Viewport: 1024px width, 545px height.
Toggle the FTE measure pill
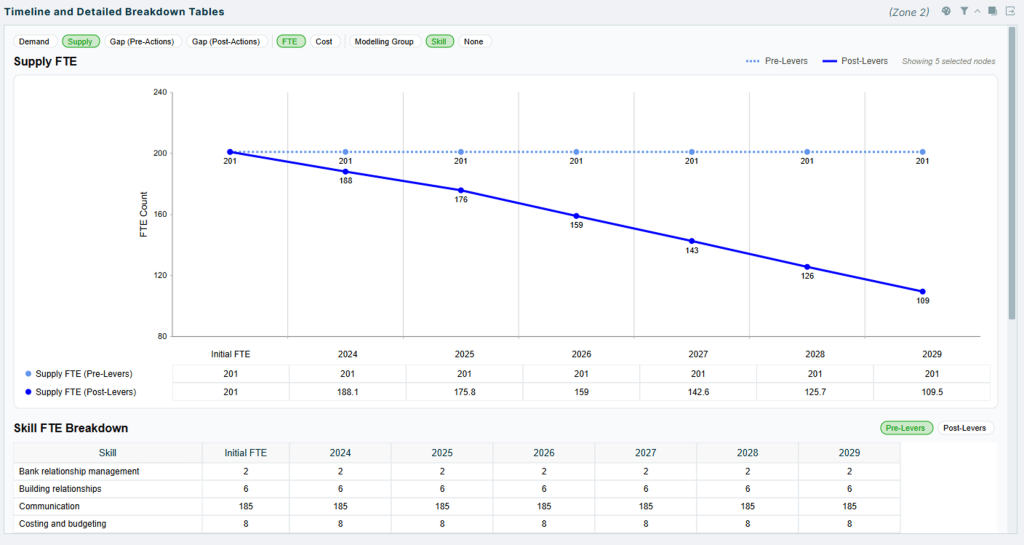pyautogui.click(x=290, y=42)
